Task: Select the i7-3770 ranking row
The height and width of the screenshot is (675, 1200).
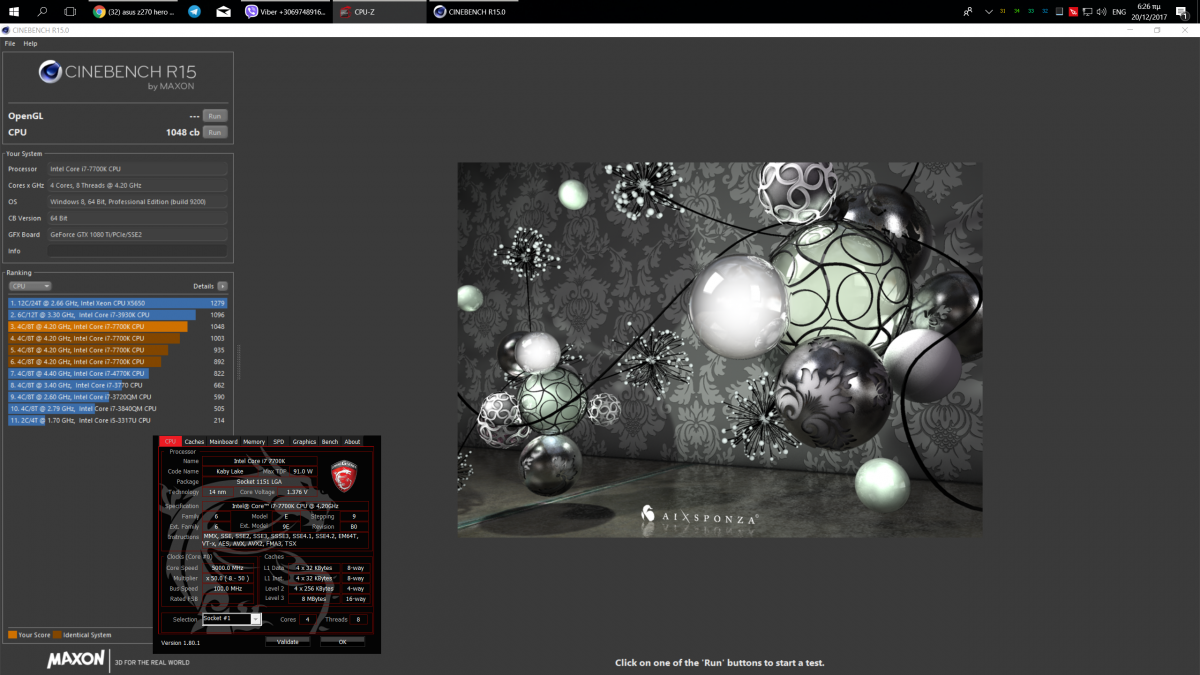Action: tap(118, 385)
